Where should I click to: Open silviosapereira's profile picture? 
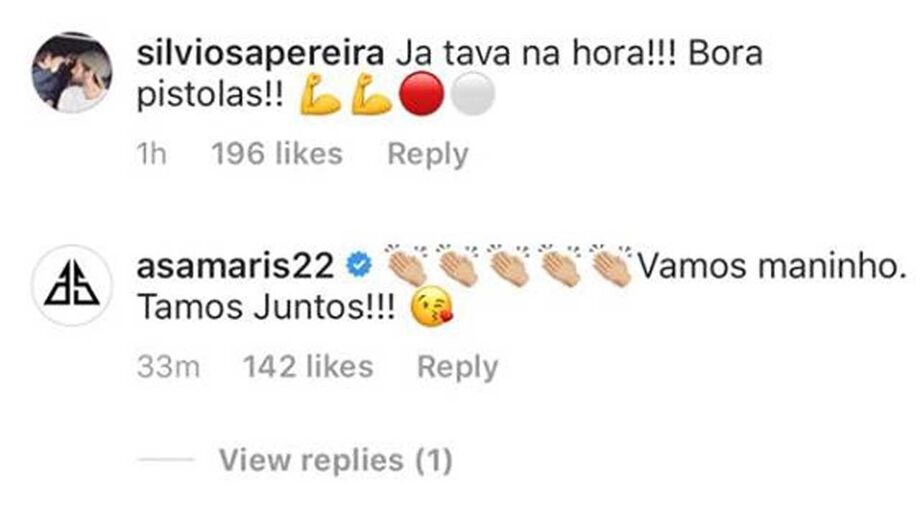[72, 72]
